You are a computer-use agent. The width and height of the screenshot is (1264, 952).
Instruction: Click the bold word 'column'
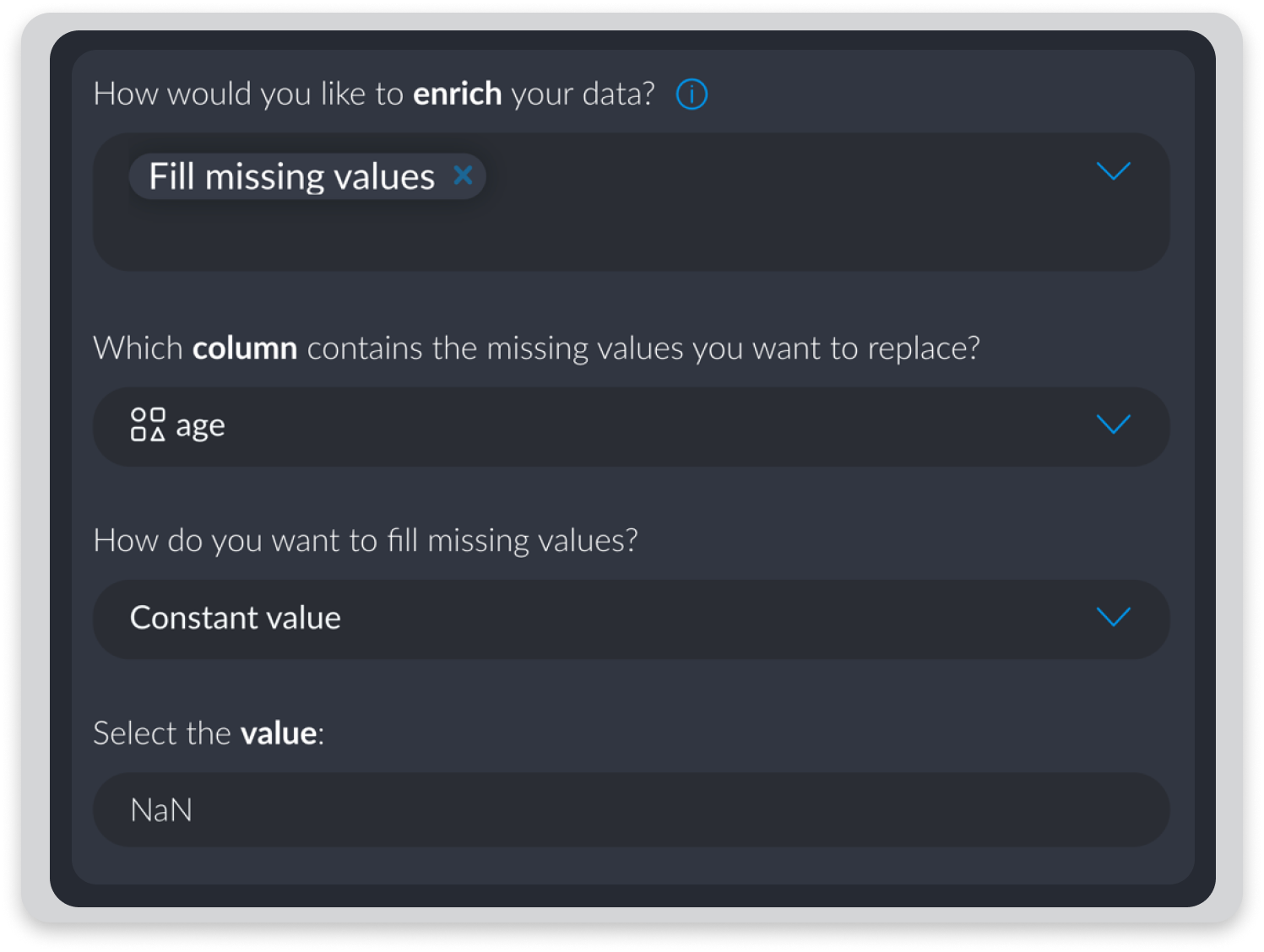(245, 349)
